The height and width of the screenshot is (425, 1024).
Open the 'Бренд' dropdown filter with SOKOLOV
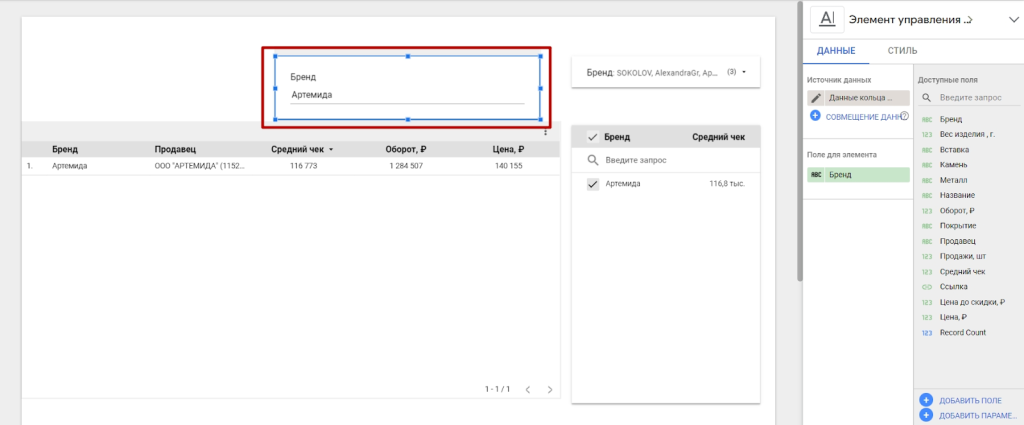(x=666, y=72)
